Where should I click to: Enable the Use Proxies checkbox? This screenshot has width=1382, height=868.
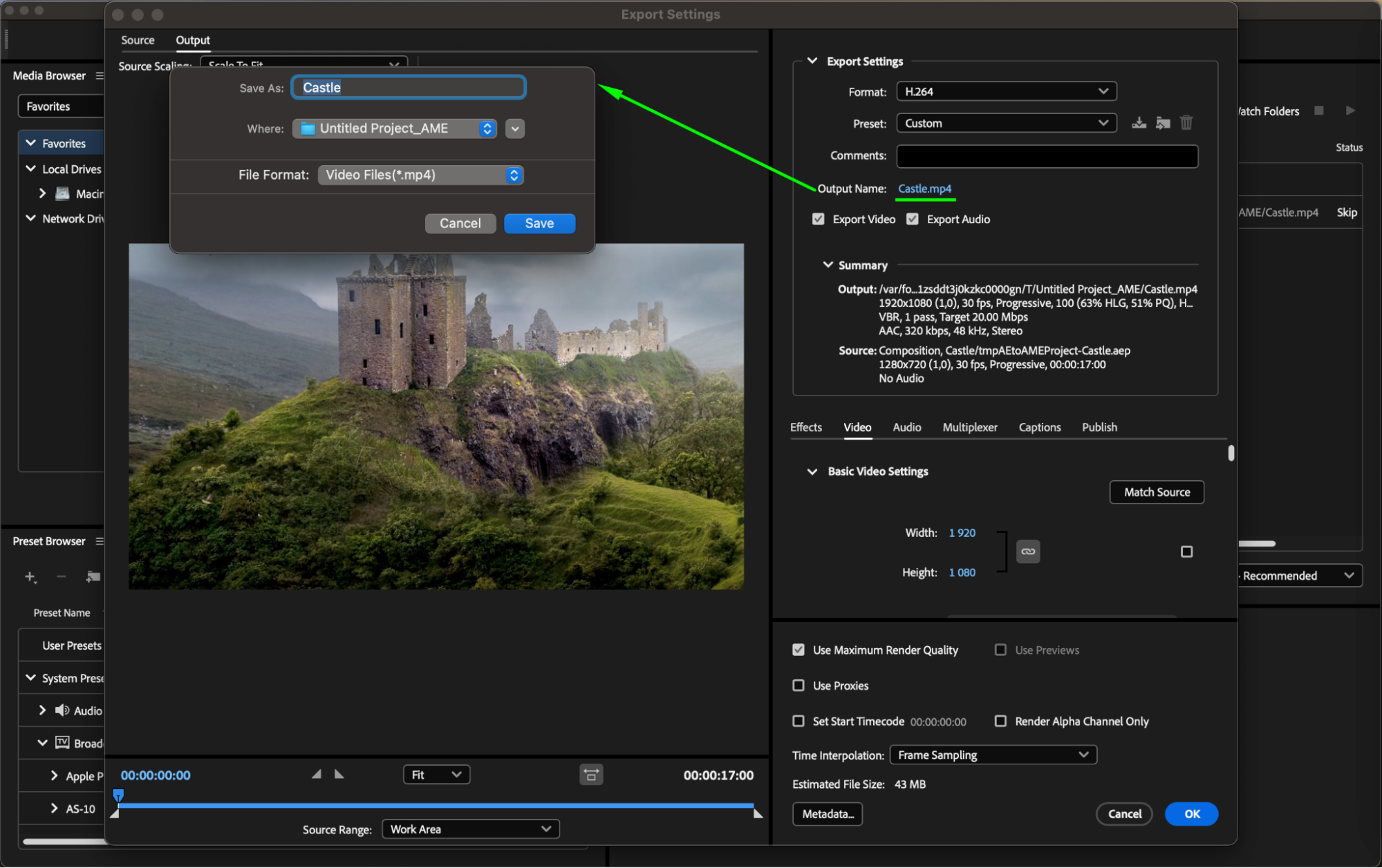pyautogui.click(x=799, y=686)
